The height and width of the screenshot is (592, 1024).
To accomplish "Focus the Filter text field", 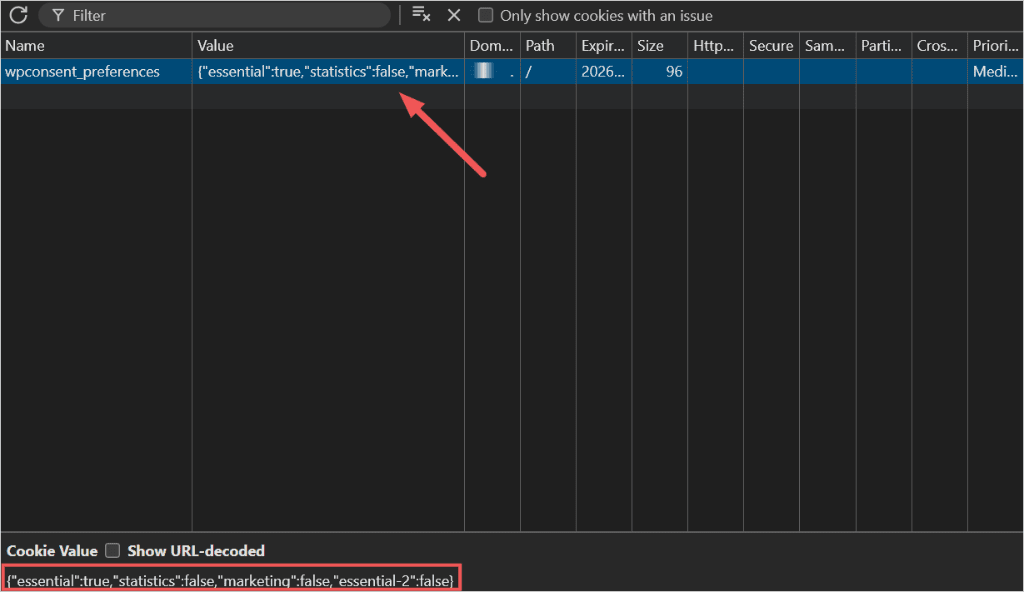I will pyautogui.click(x=214, y=16).
